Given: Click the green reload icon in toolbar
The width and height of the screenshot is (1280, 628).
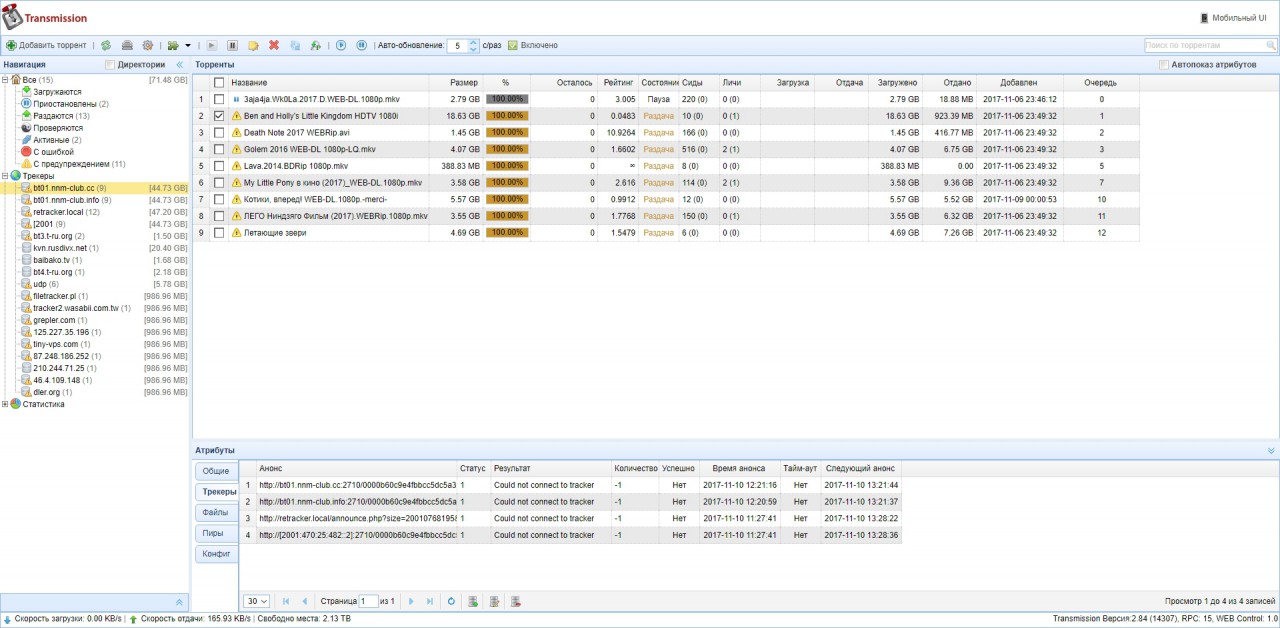Looking at the screenshot, I should coord(106,45).
